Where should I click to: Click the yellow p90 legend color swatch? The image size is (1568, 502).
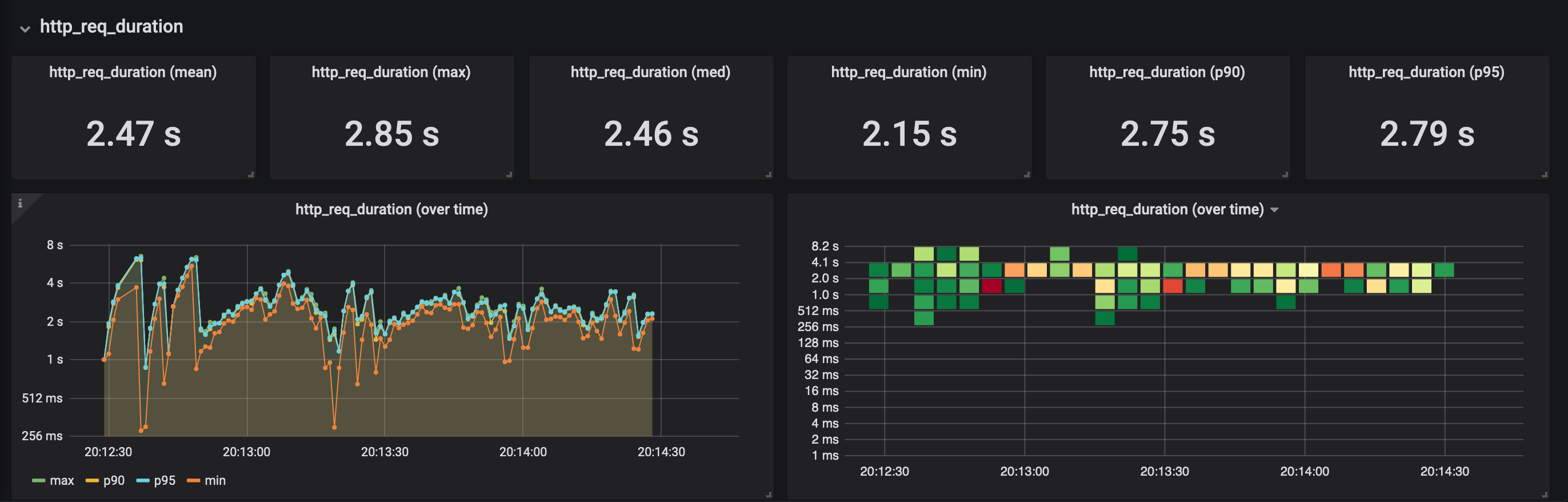[x=92, y=481]
